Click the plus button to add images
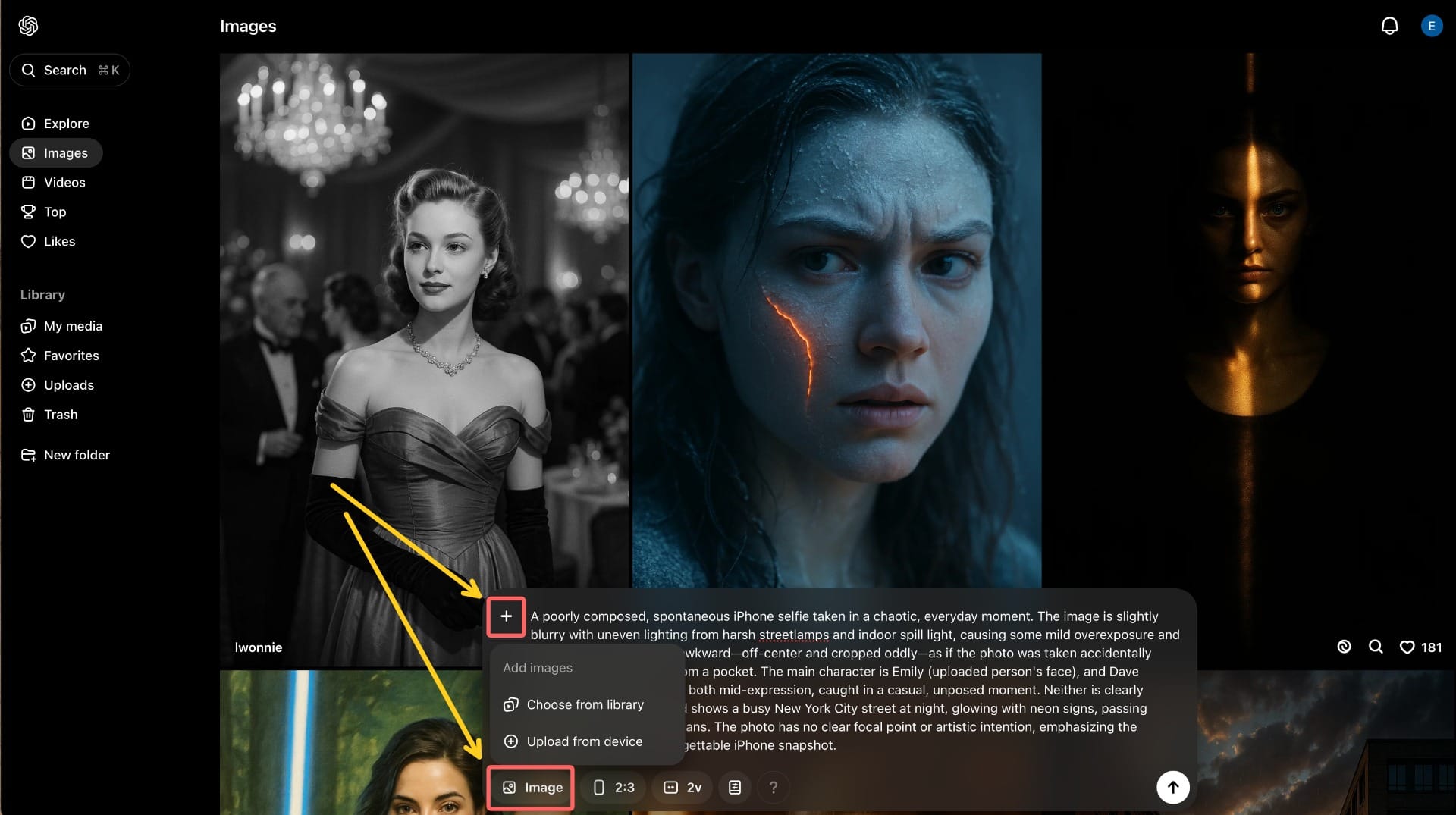This screenshot has height=815, width=1456. (506, 616)
